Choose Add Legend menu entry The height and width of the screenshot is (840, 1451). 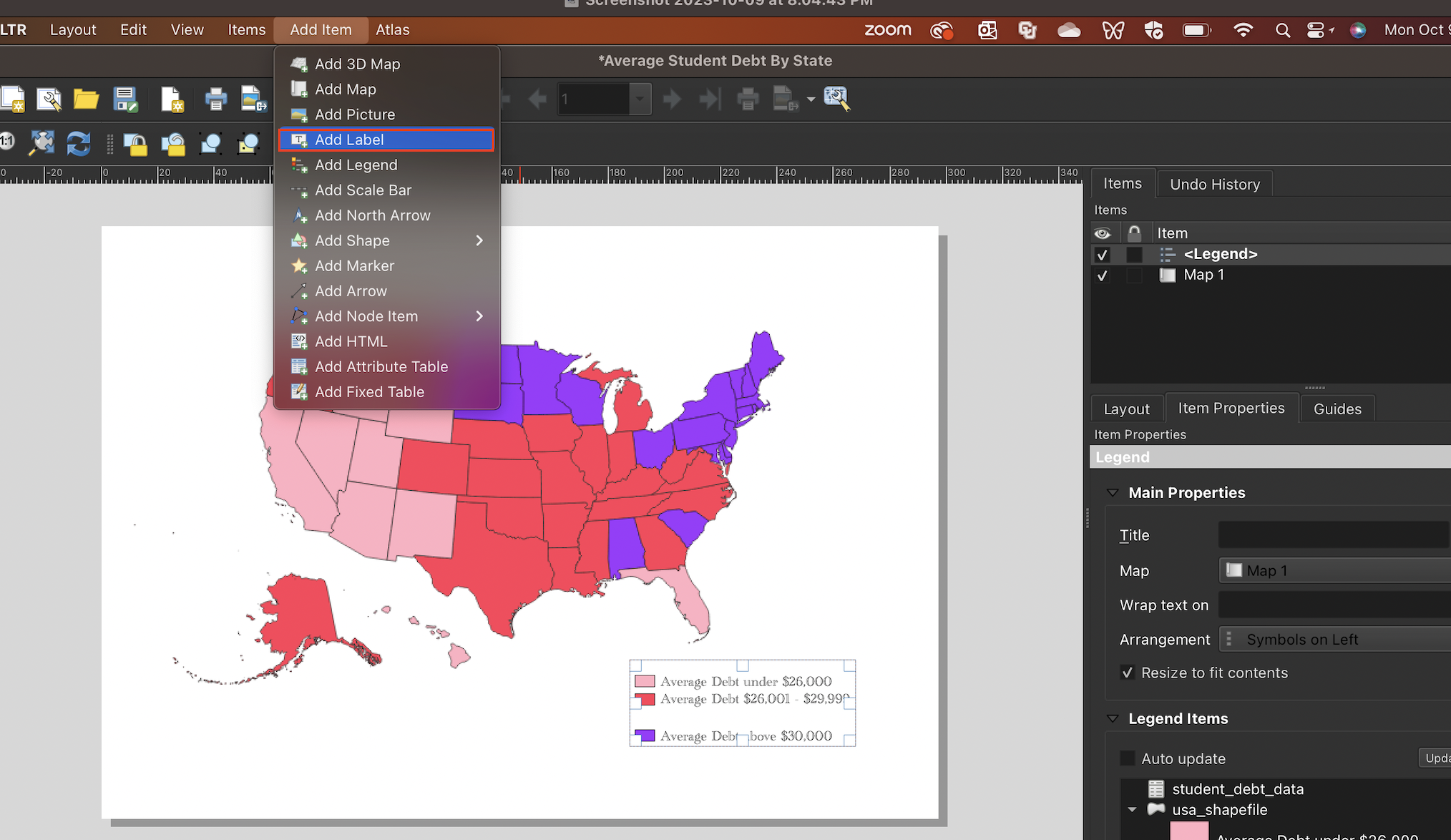point(386,165)
